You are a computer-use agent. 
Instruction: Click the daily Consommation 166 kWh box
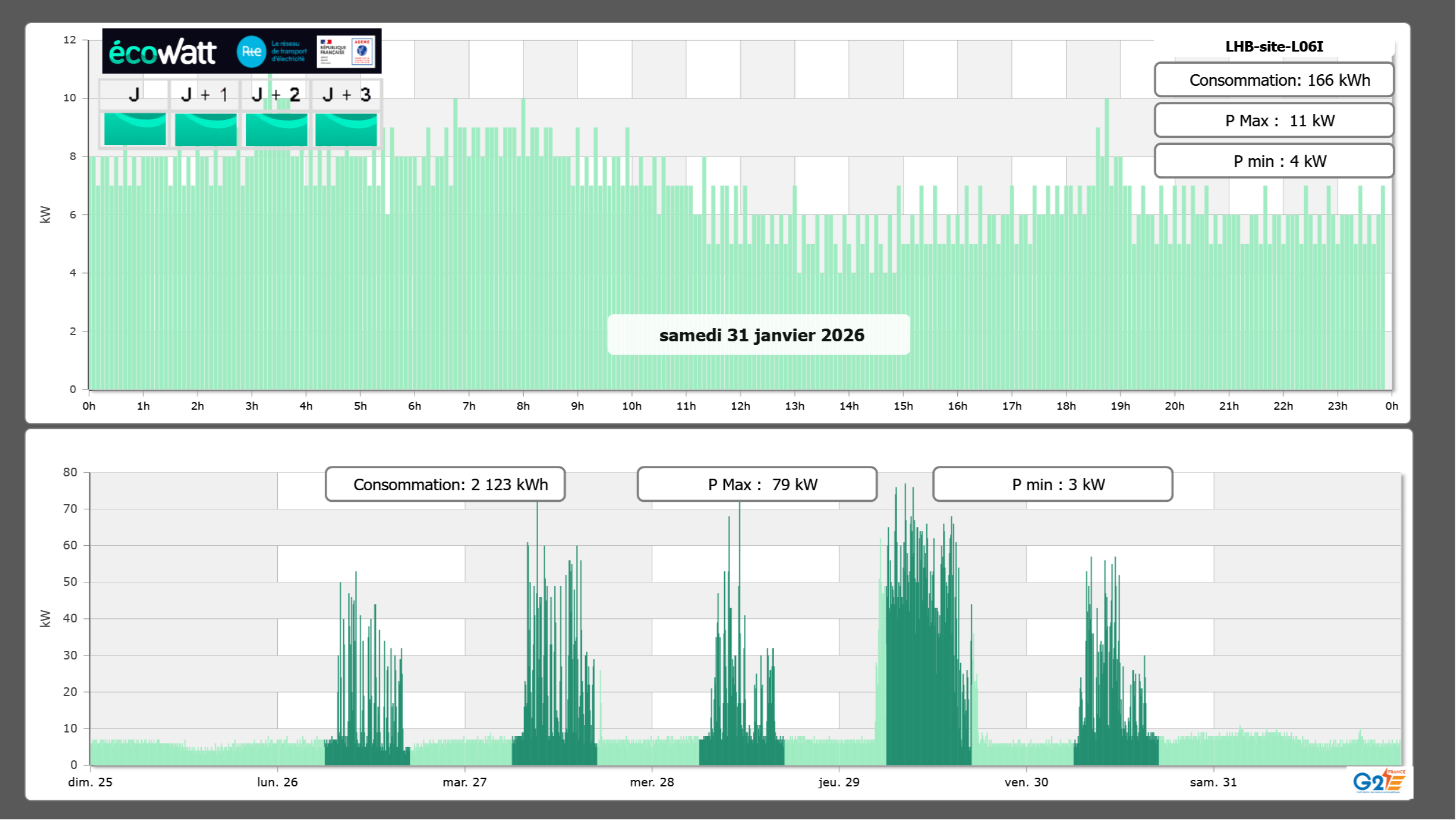click(1273, 80)
